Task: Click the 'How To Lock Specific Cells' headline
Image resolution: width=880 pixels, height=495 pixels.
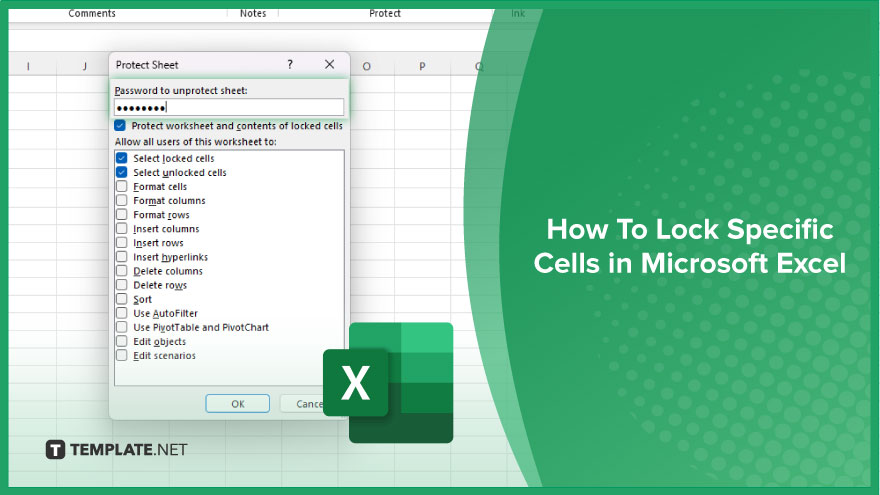Action: tap(690, 246)
